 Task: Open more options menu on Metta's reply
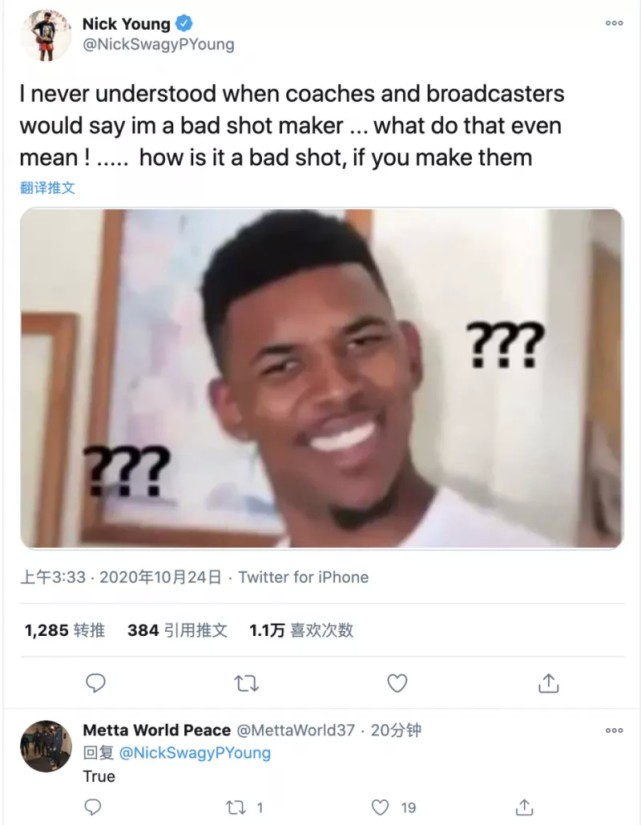click(x=614, y=731)
